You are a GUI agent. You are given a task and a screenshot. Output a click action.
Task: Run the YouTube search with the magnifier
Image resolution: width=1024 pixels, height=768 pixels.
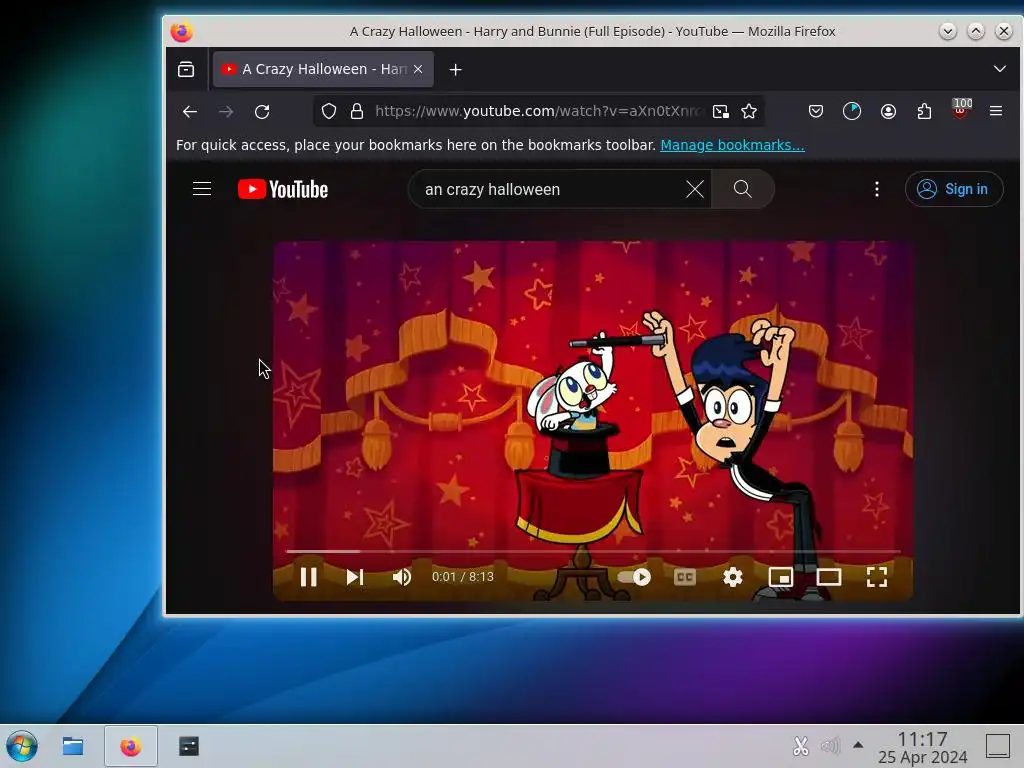pyautogui.click(x=743, y=189)
